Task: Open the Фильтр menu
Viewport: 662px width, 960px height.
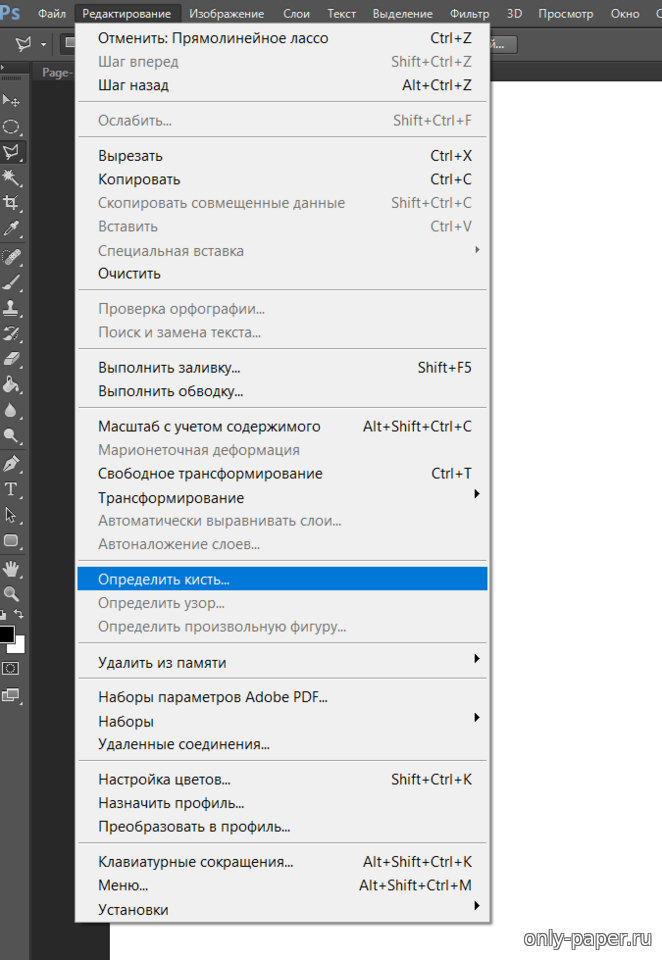Action: [x=469, y=14]
